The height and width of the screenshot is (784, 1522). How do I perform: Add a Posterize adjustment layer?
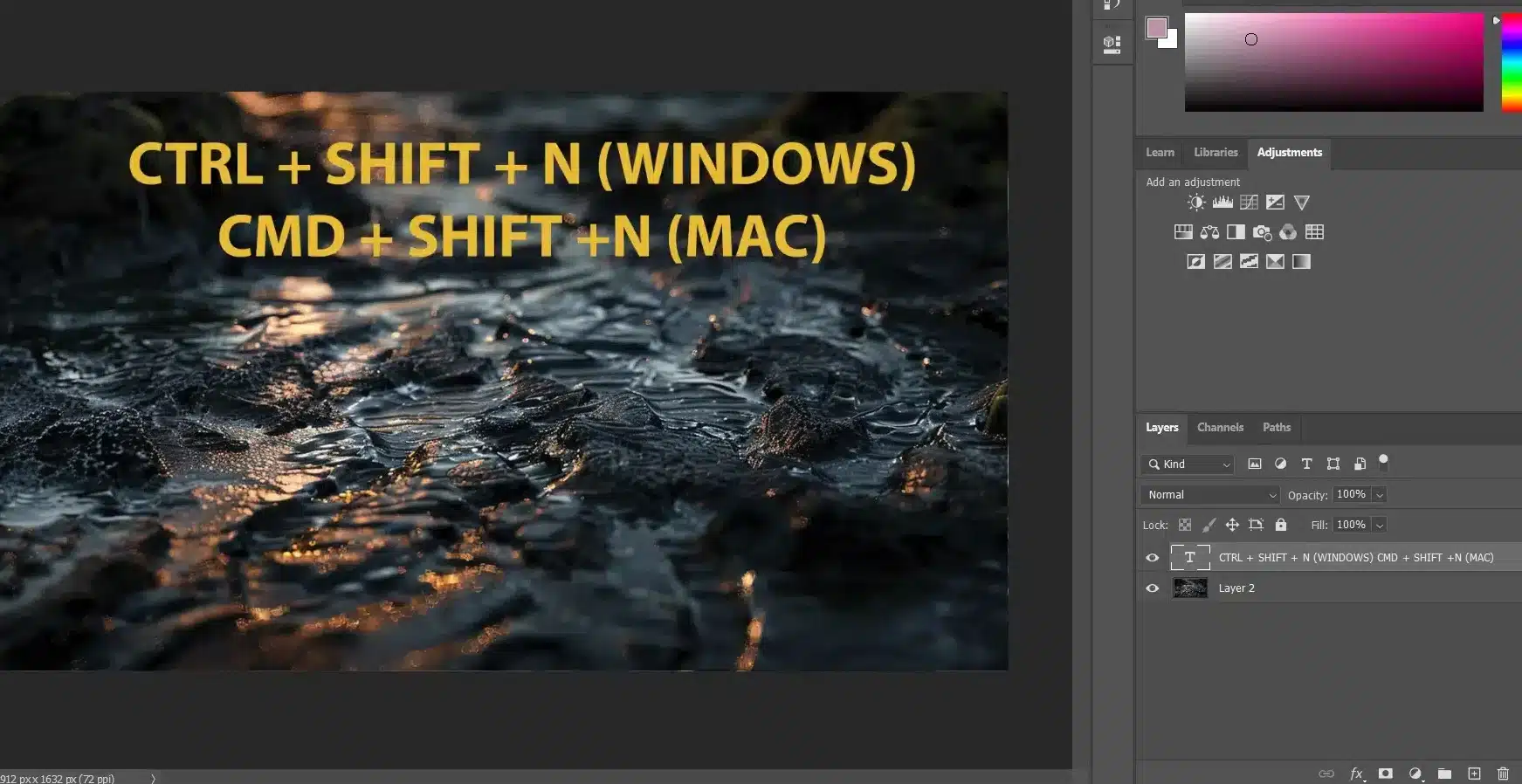pyautogui.click(x=1222, y=262)
